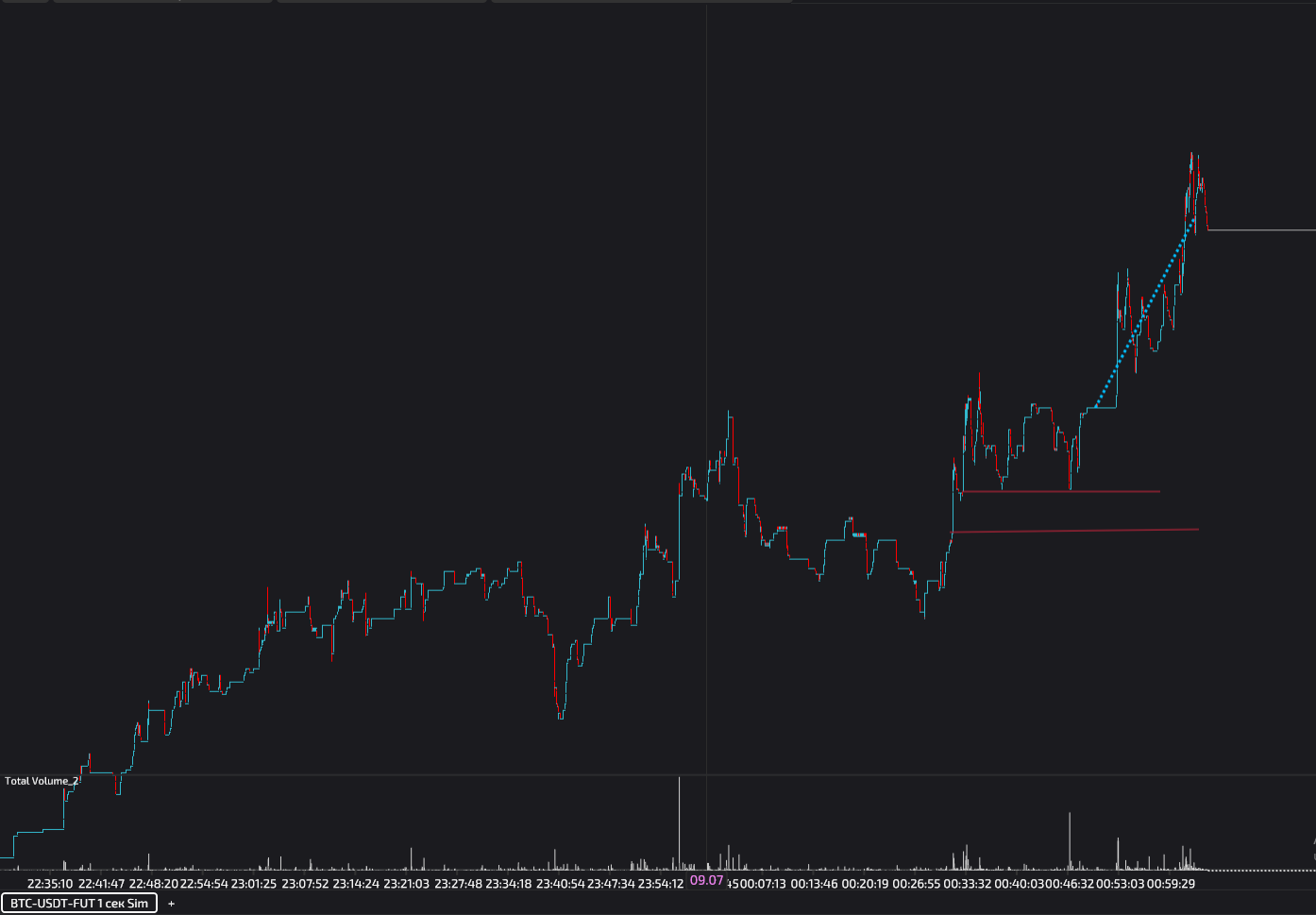The image size is (1316, 915).
Task: Click the highest price peak on chart
Action: coord(1191,156)
